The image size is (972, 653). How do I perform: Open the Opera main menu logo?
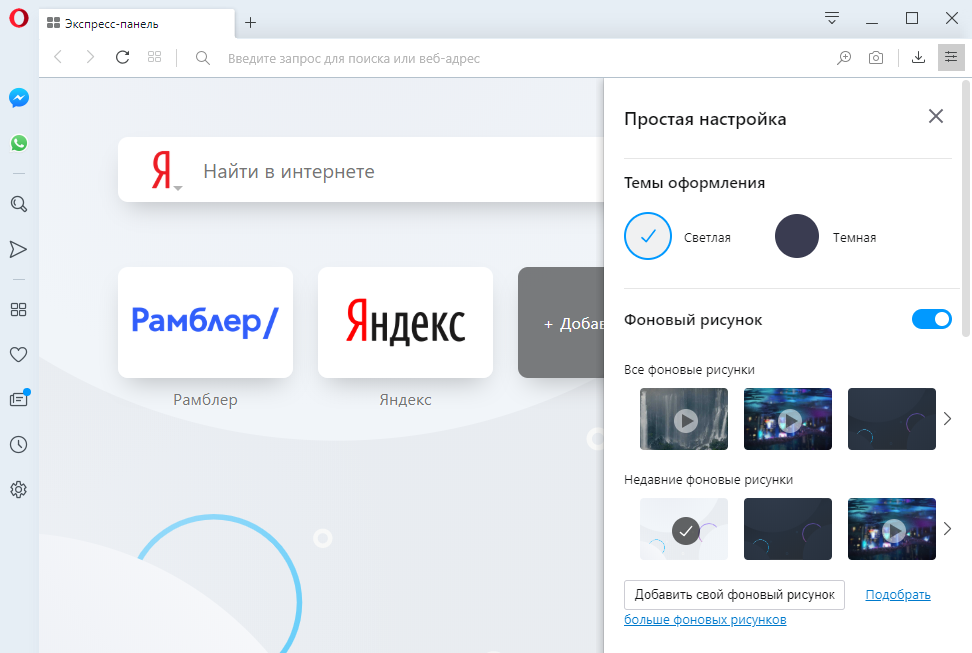click(19, 18)
